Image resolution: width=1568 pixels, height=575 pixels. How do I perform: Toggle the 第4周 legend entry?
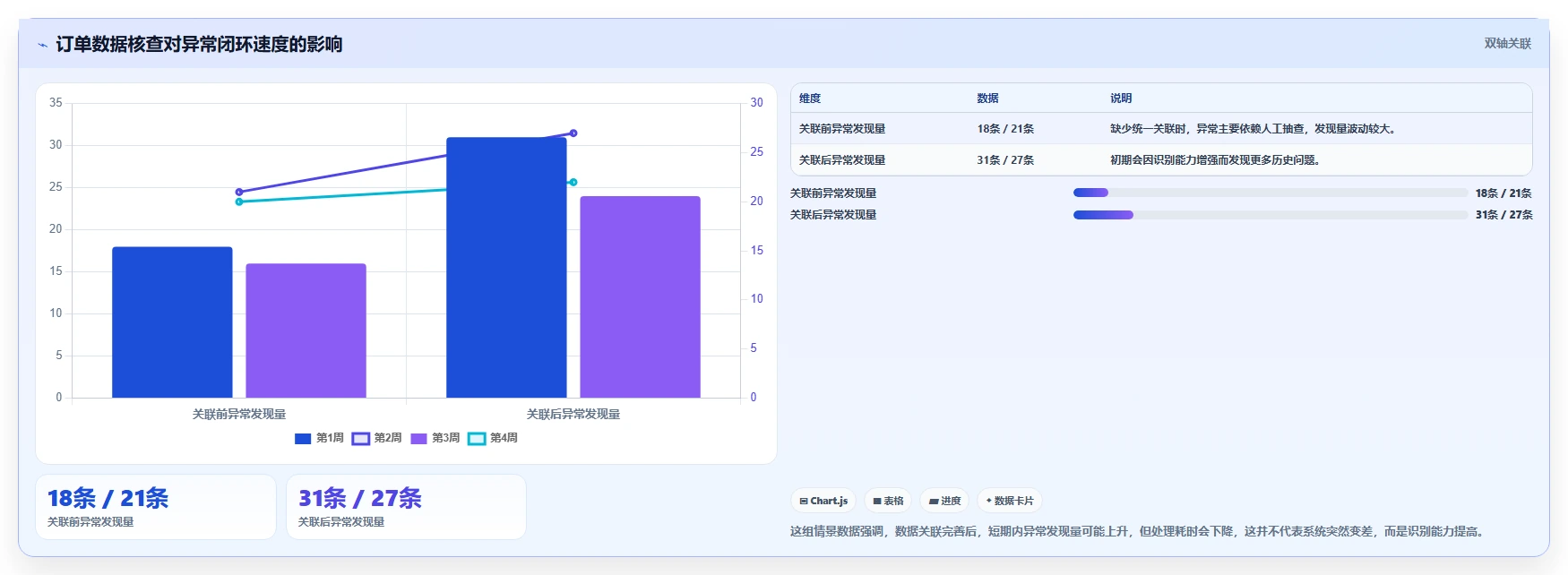point(493,438)
